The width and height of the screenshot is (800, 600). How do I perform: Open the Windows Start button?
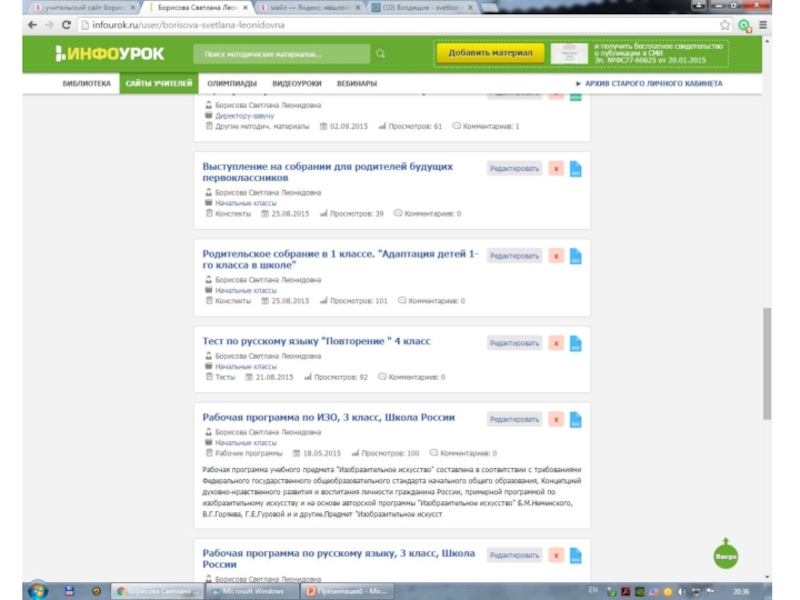[x=38, y=591]
